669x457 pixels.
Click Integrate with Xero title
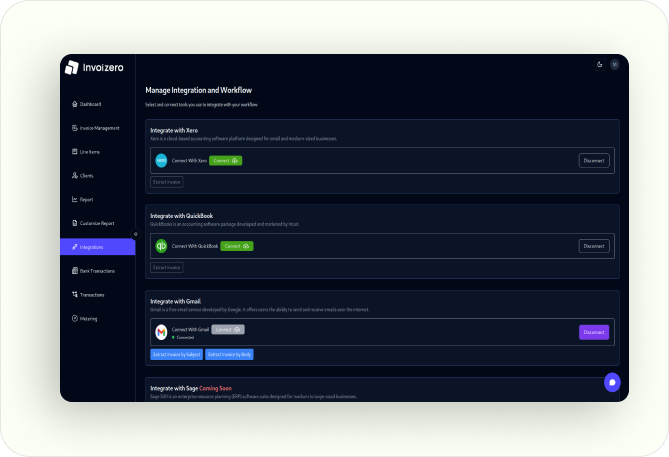[x=174, y=131]
